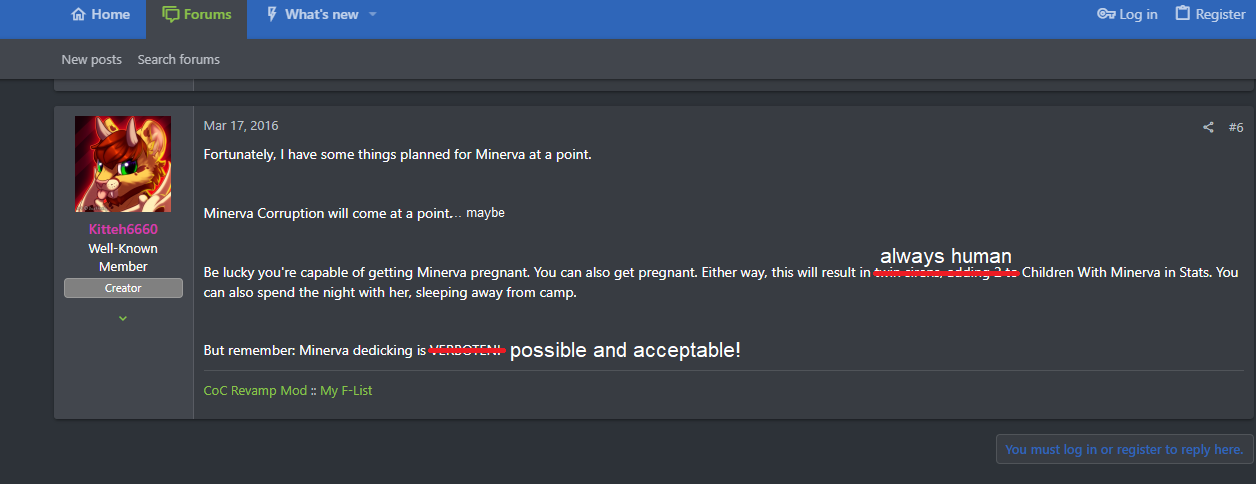Follow the CoC Revamp Mod signature link
1256x484 pixels.
coord(255,390)
